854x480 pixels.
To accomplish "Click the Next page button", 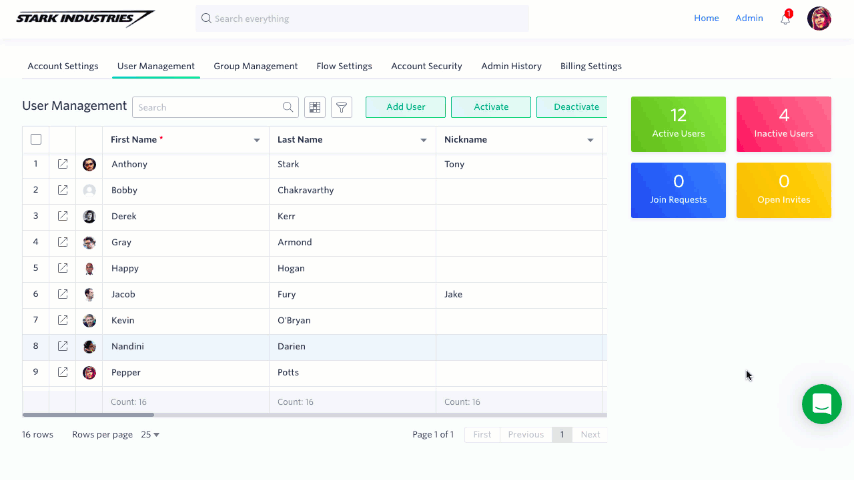I will [x=590, y=434].
